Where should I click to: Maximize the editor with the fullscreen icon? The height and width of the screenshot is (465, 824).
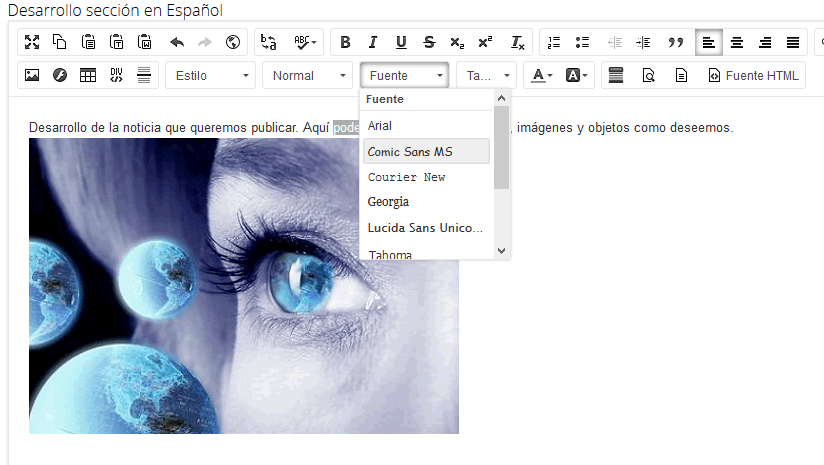pyautogui.click(x=32, y=42)
